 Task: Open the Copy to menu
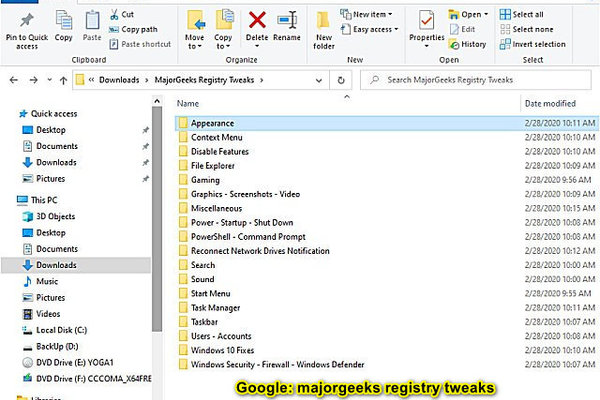pos(223,29)
